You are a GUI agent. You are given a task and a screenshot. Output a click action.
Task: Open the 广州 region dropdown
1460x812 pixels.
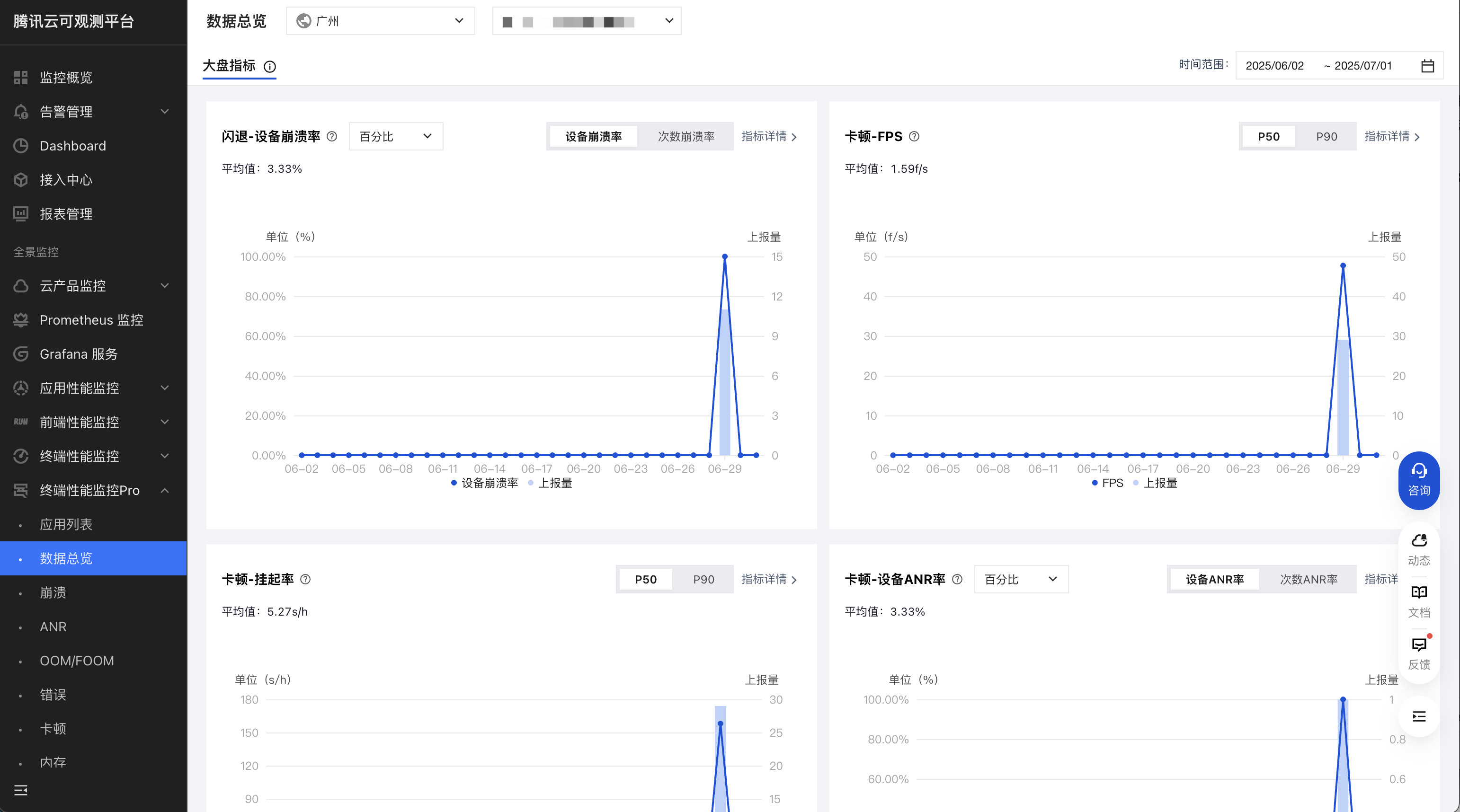380,21
